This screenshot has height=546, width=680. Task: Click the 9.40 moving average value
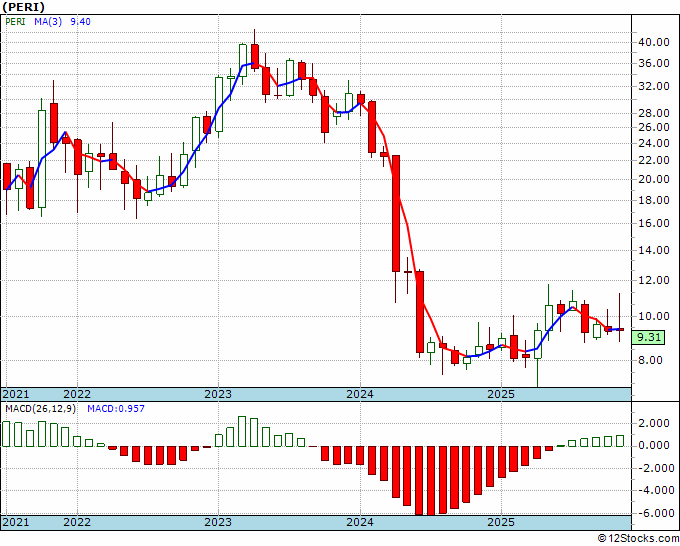(x=80, y=21)
